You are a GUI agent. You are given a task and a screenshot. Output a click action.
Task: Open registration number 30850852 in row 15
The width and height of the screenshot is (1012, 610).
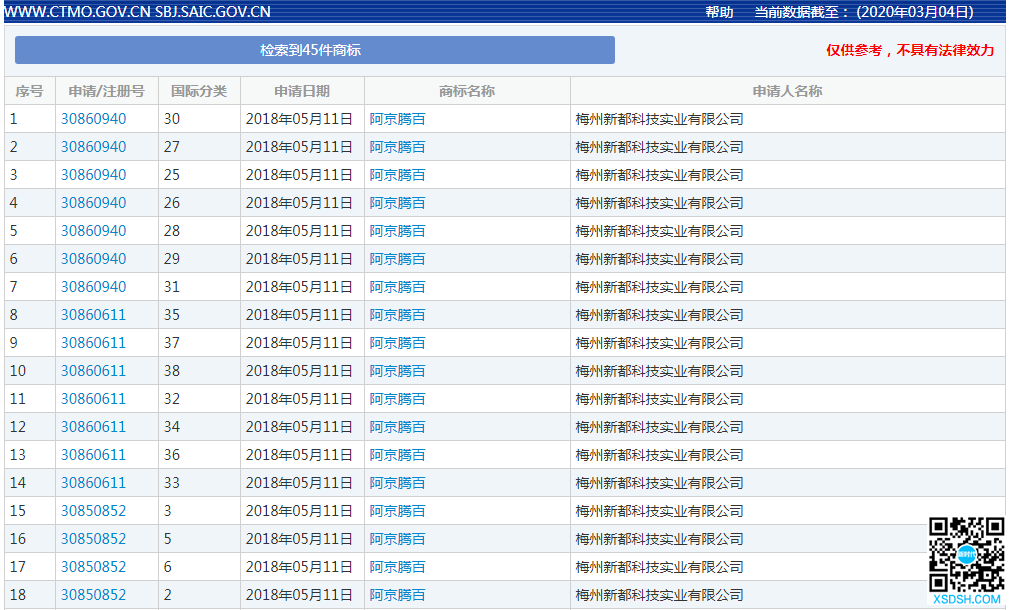pyautogui.click(x=94, y=511)
